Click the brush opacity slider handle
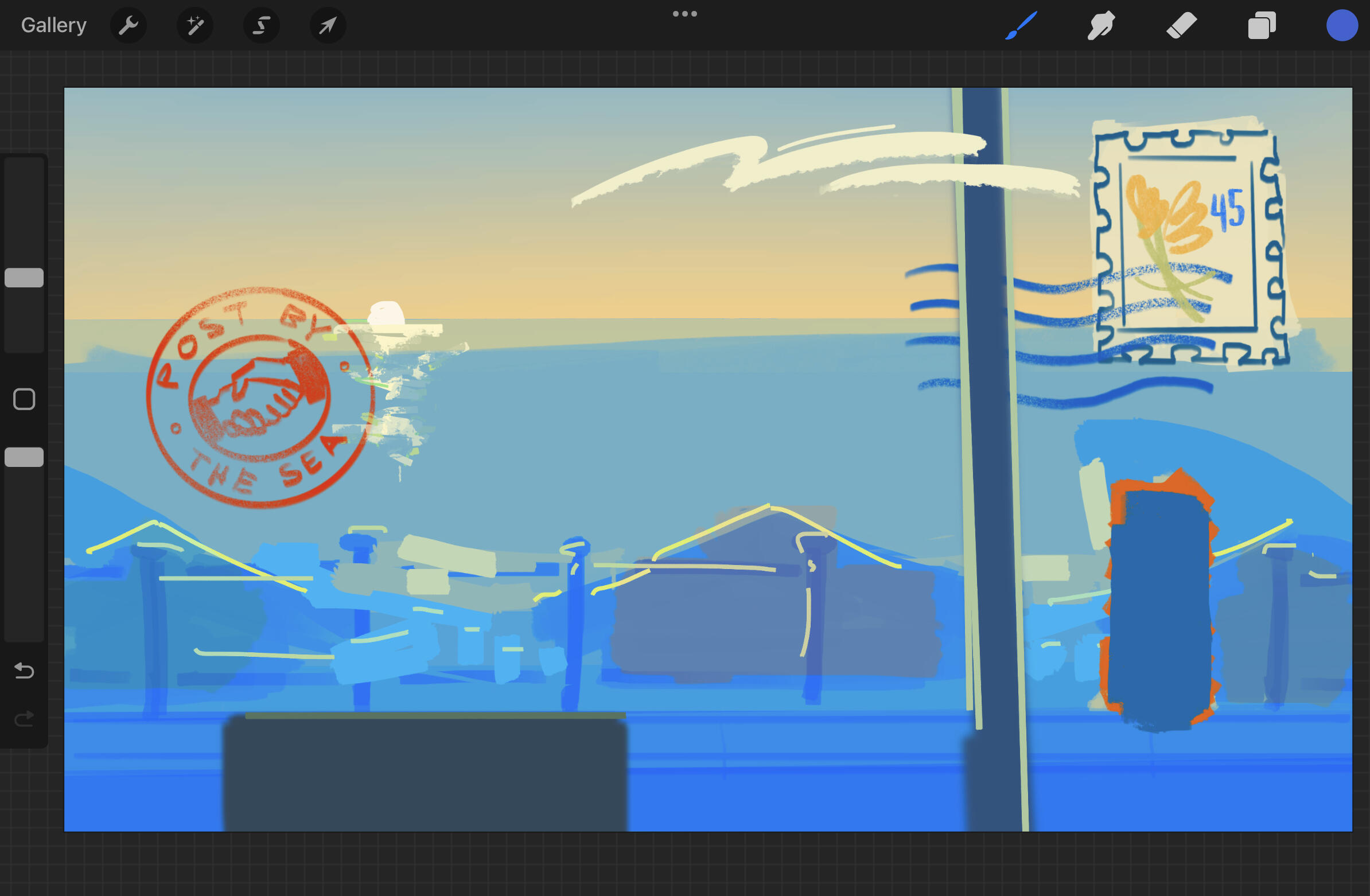This screenshot has height=896, width=1370. click(24, 457)
